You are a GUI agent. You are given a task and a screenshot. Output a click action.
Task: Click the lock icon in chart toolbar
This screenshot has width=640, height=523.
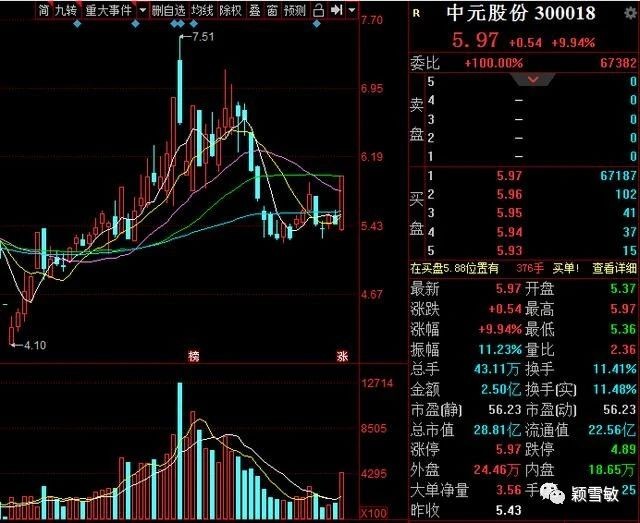point(318,10)
